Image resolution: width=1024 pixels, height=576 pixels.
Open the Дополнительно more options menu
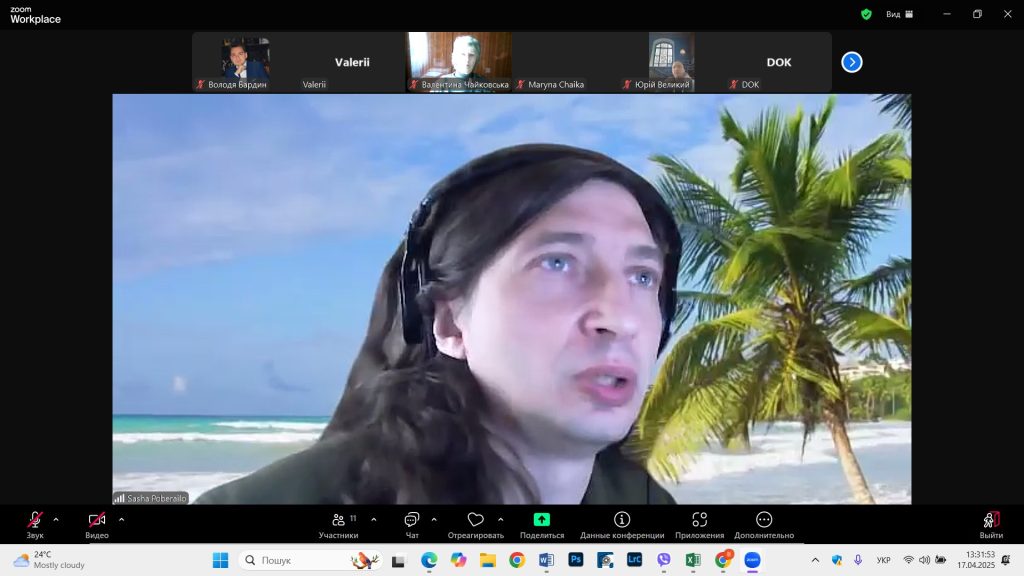click(x=764, y=520)
